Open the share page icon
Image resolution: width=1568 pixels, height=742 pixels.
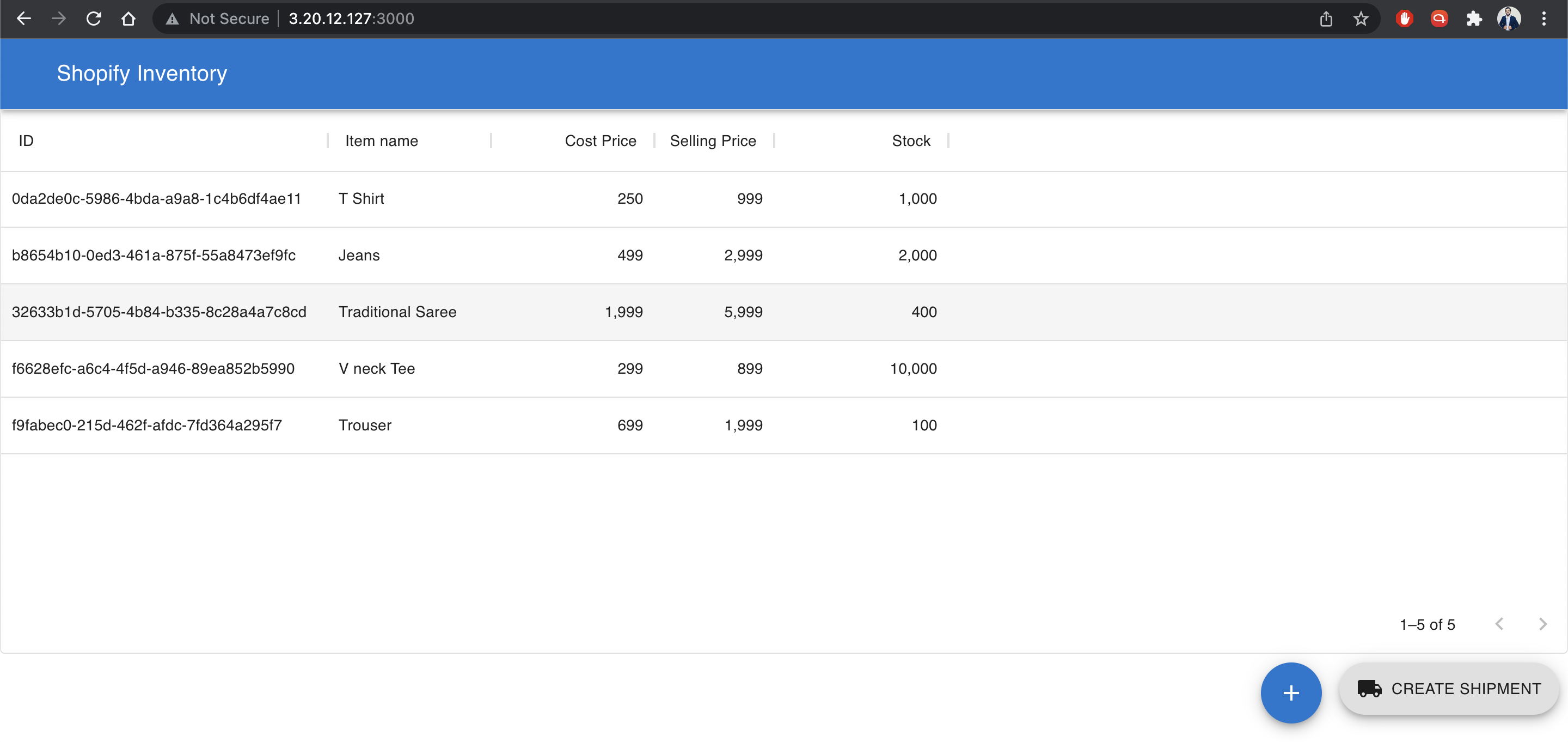1326,19
